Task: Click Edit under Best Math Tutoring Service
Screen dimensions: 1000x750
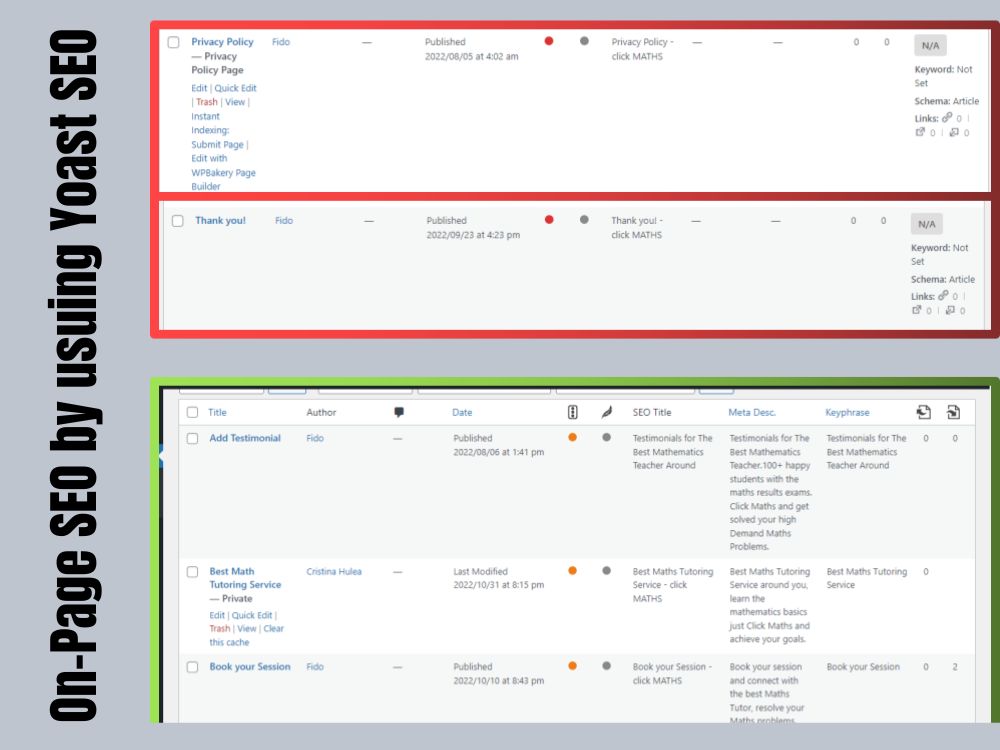Action: (217, 615)
